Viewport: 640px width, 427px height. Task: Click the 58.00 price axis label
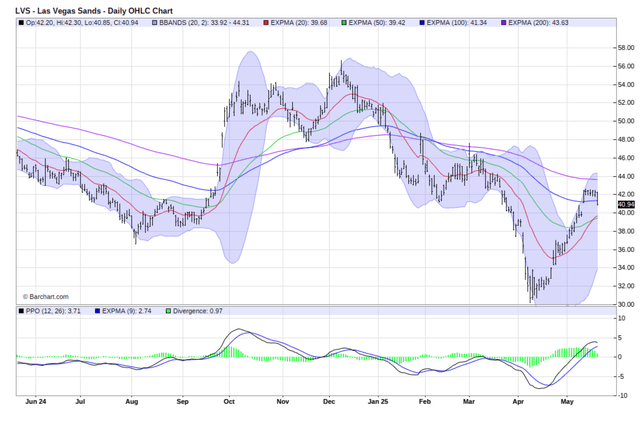tap(626, 48)
